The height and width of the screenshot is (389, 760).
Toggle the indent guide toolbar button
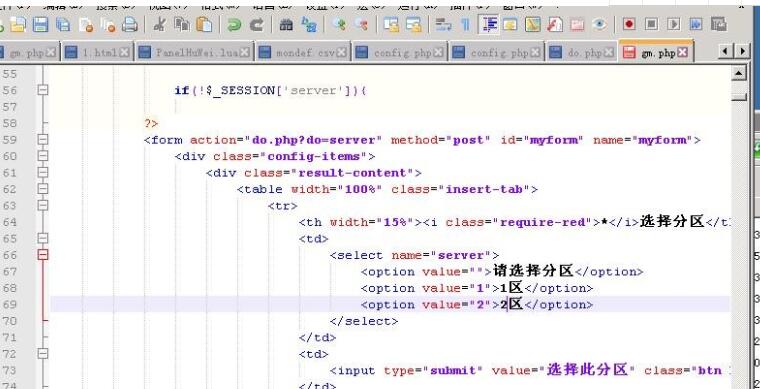pos(489,24)
